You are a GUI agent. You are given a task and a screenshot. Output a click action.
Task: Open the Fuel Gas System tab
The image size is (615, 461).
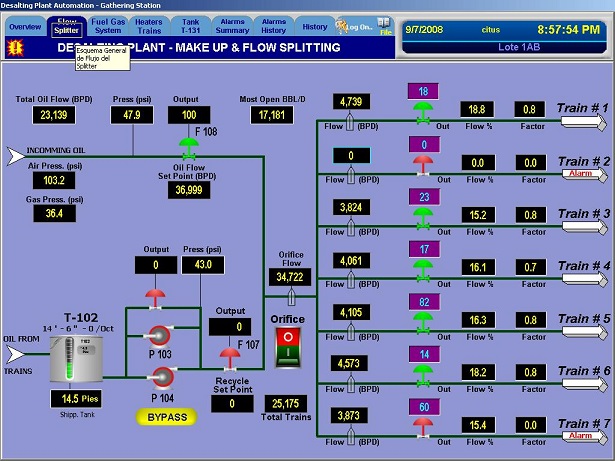(x=107, y=25)
